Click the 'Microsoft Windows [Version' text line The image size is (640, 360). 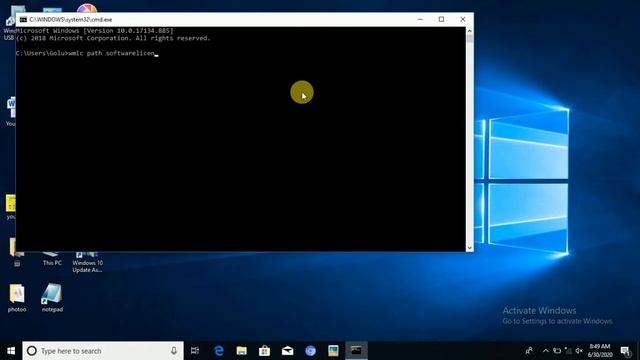point(95,31)
